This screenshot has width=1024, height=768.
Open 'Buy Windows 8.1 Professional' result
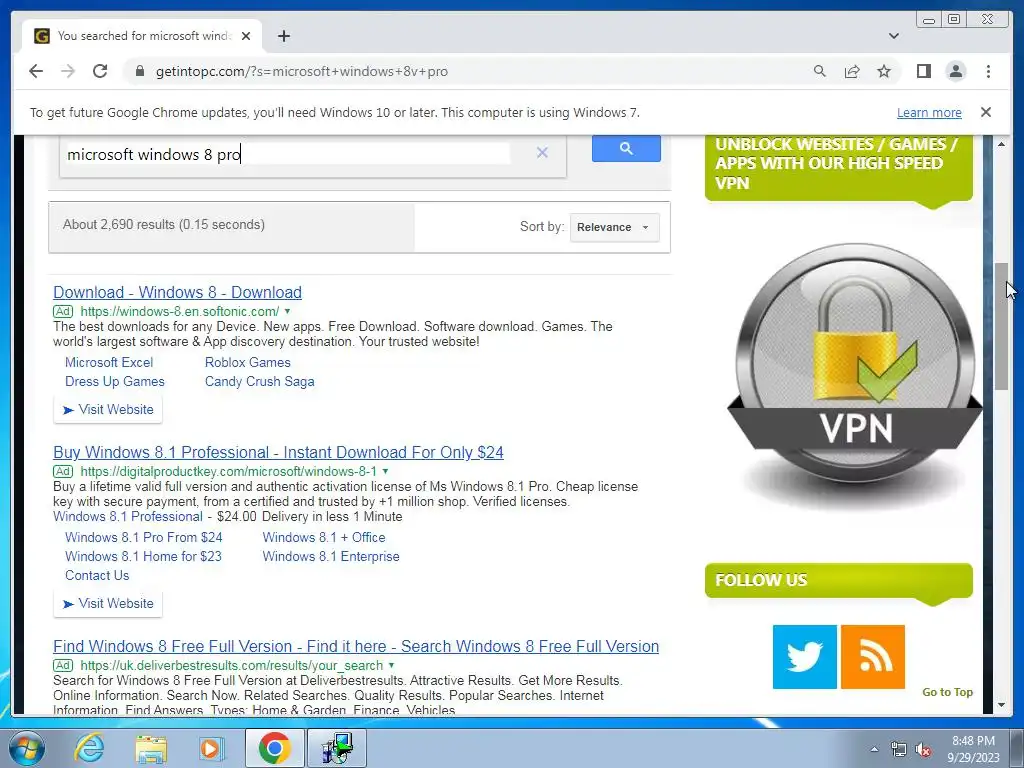278,452
